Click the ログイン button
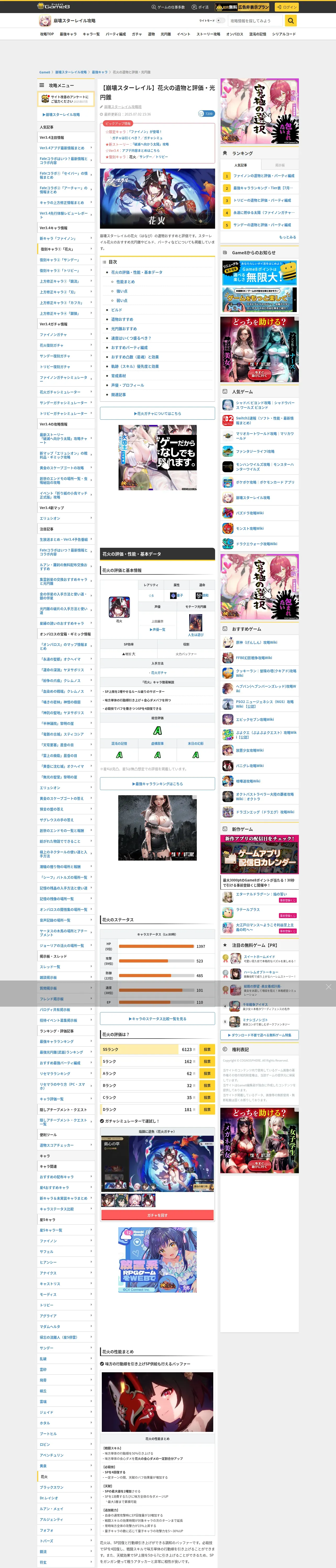336x1568 pixels. tap(286, 7)
